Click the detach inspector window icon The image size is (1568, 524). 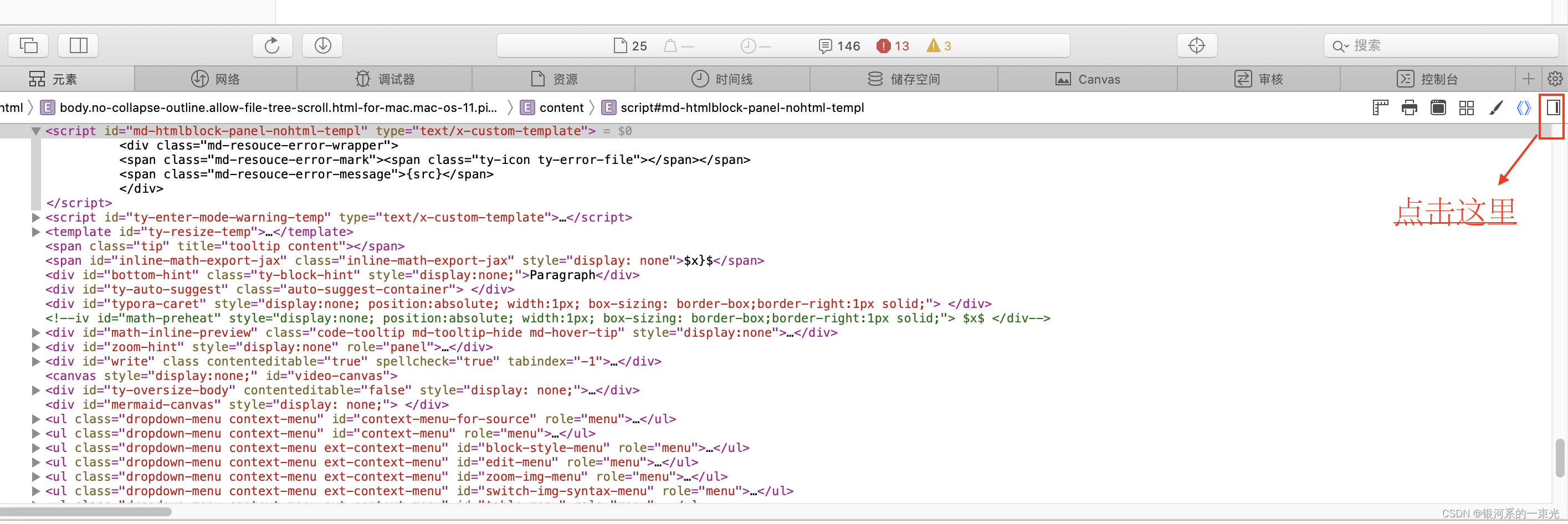[29, 45]
